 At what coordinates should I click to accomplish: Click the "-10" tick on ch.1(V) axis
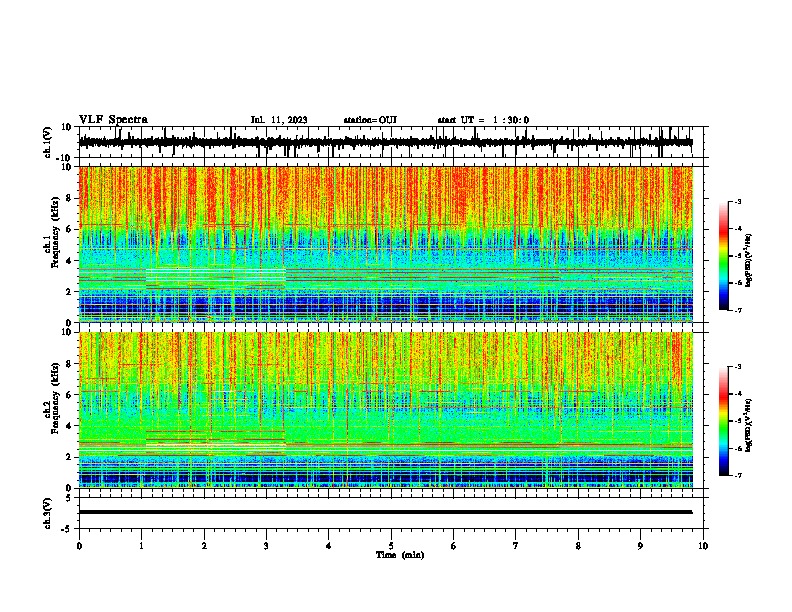coord(65,158)
